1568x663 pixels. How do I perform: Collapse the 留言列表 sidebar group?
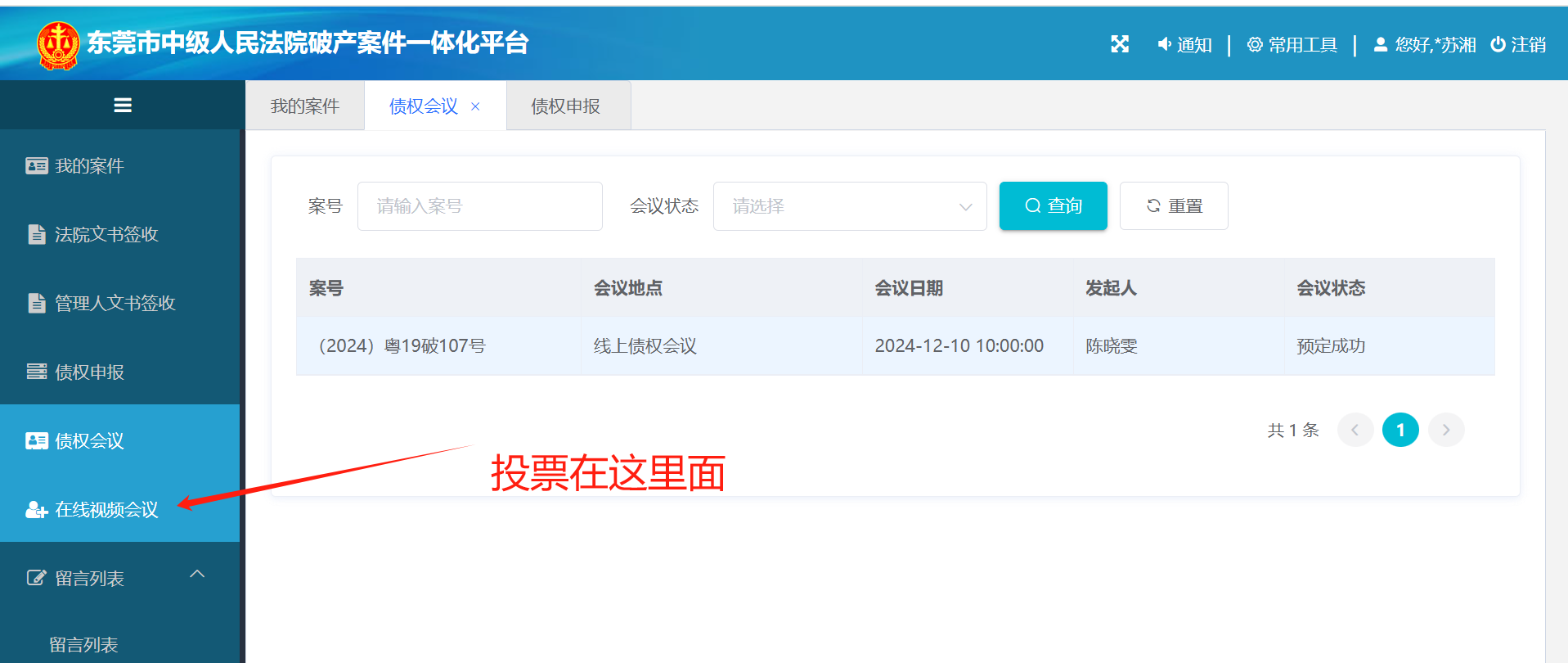pyautogui.click(x=197, y=575)
